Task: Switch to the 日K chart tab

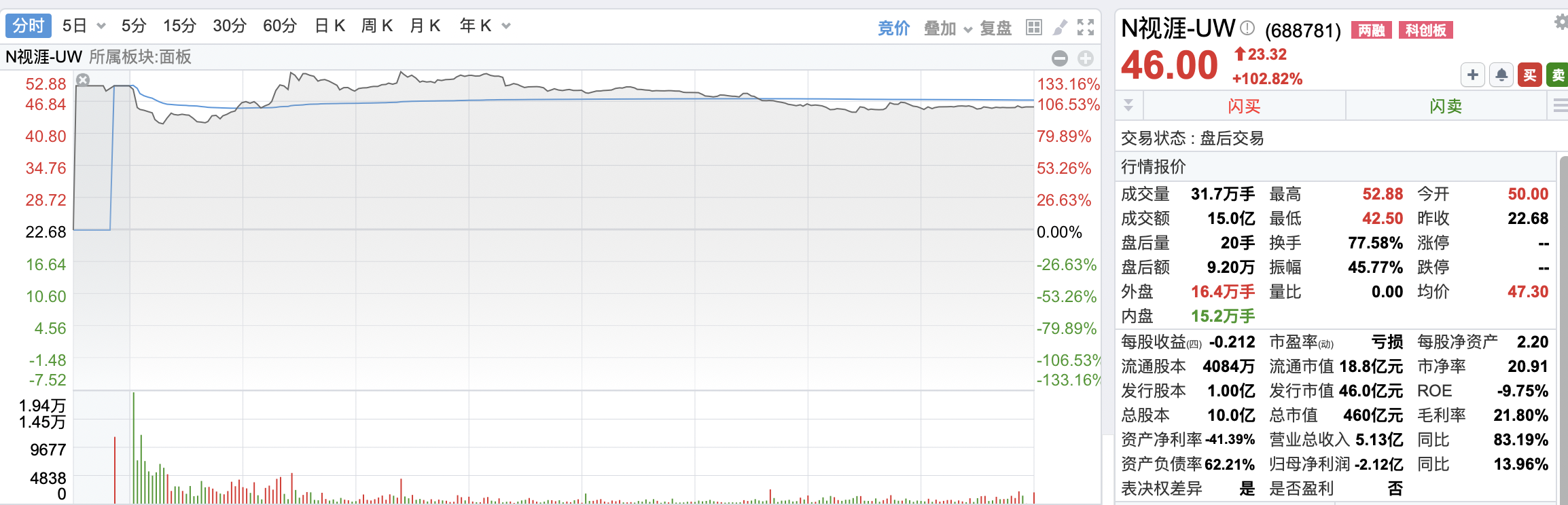Action: [x=330, y=26]
